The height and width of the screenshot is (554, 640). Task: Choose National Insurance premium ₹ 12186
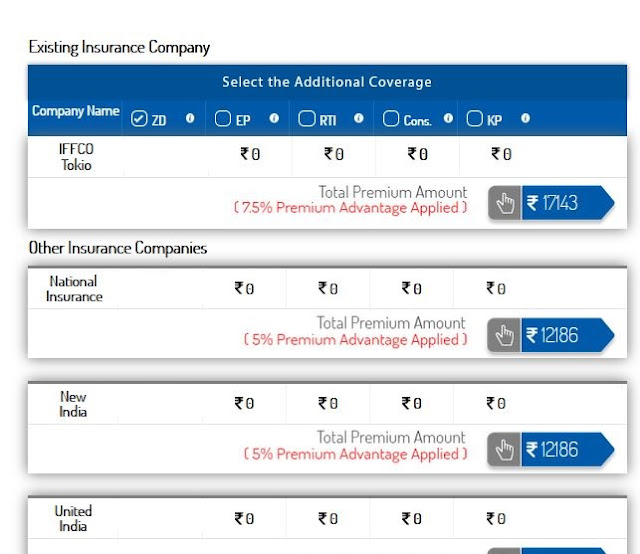567,335
